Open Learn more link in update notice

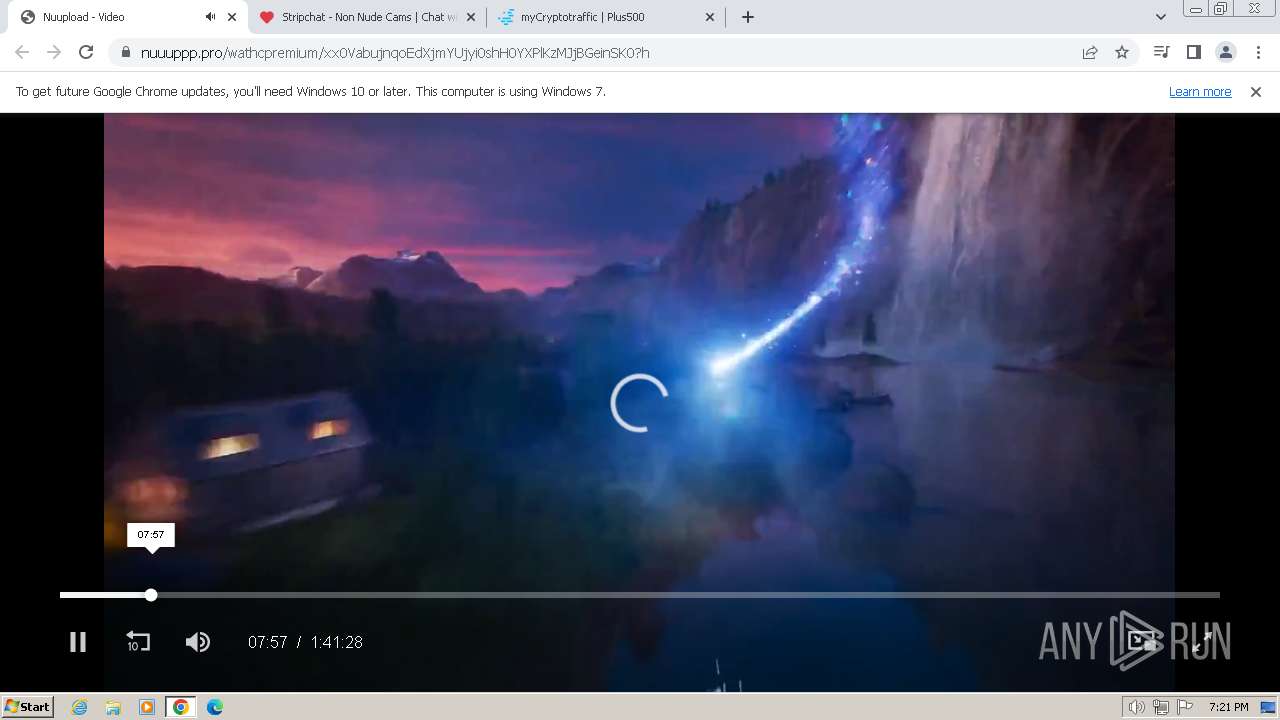[x=1200, y=91]
